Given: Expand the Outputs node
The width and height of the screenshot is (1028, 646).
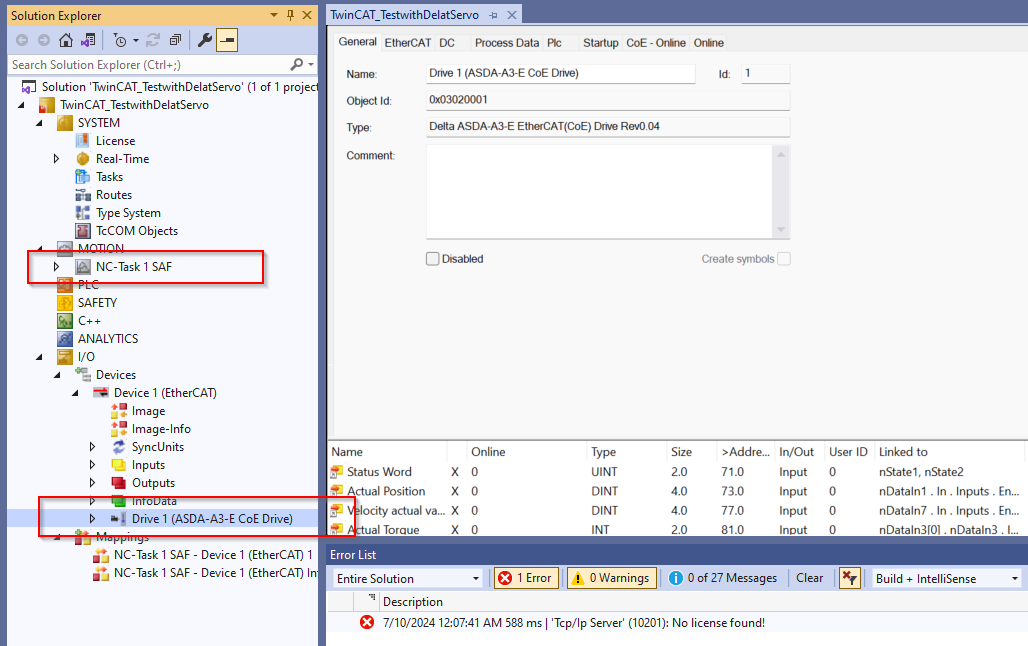Looking at the screenshot, I should pyautogui.click(x=92, y=483).
